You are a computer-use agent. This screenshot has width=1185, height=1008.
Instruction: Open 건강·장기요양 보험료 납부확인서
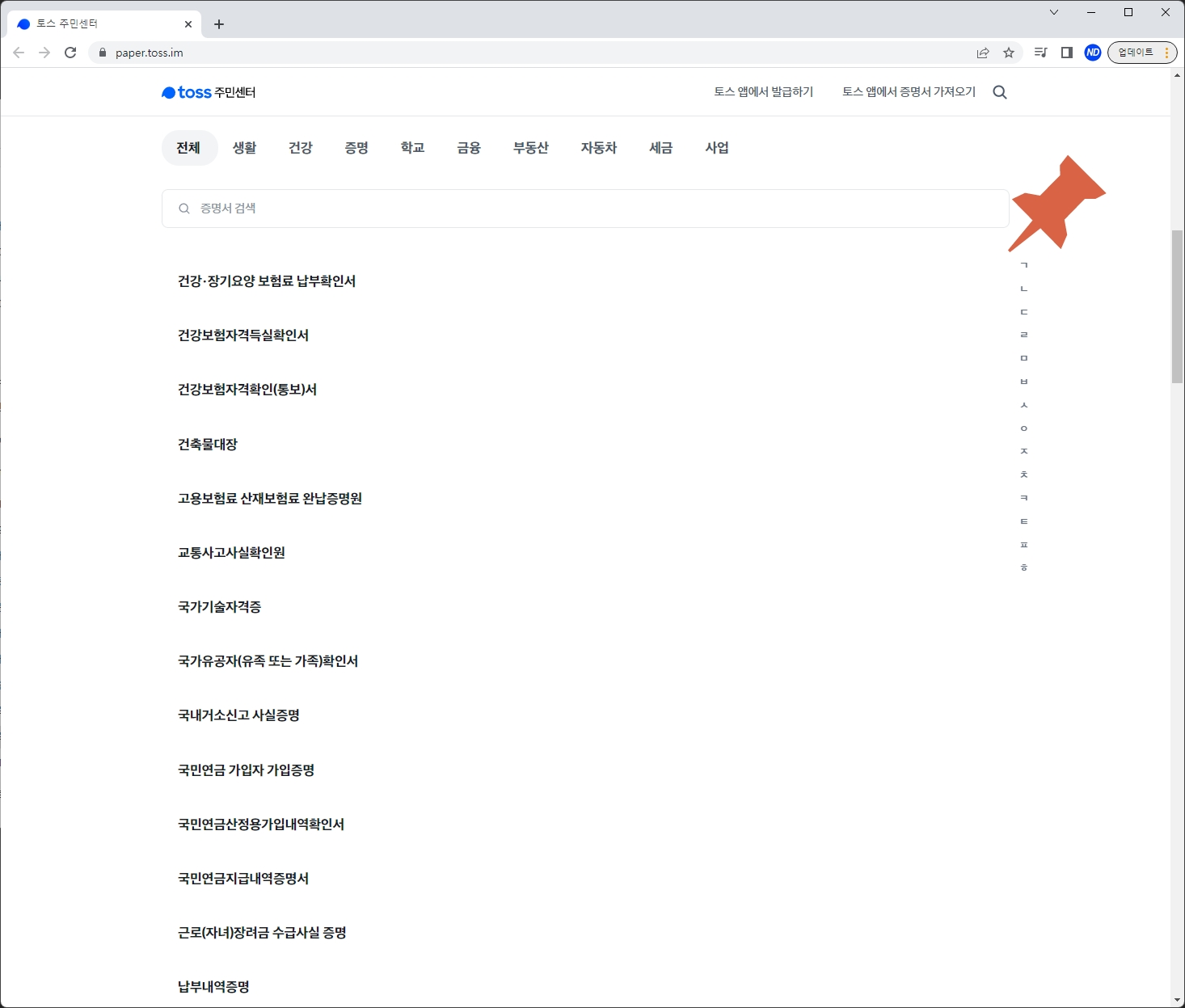[x=267, y=281]
